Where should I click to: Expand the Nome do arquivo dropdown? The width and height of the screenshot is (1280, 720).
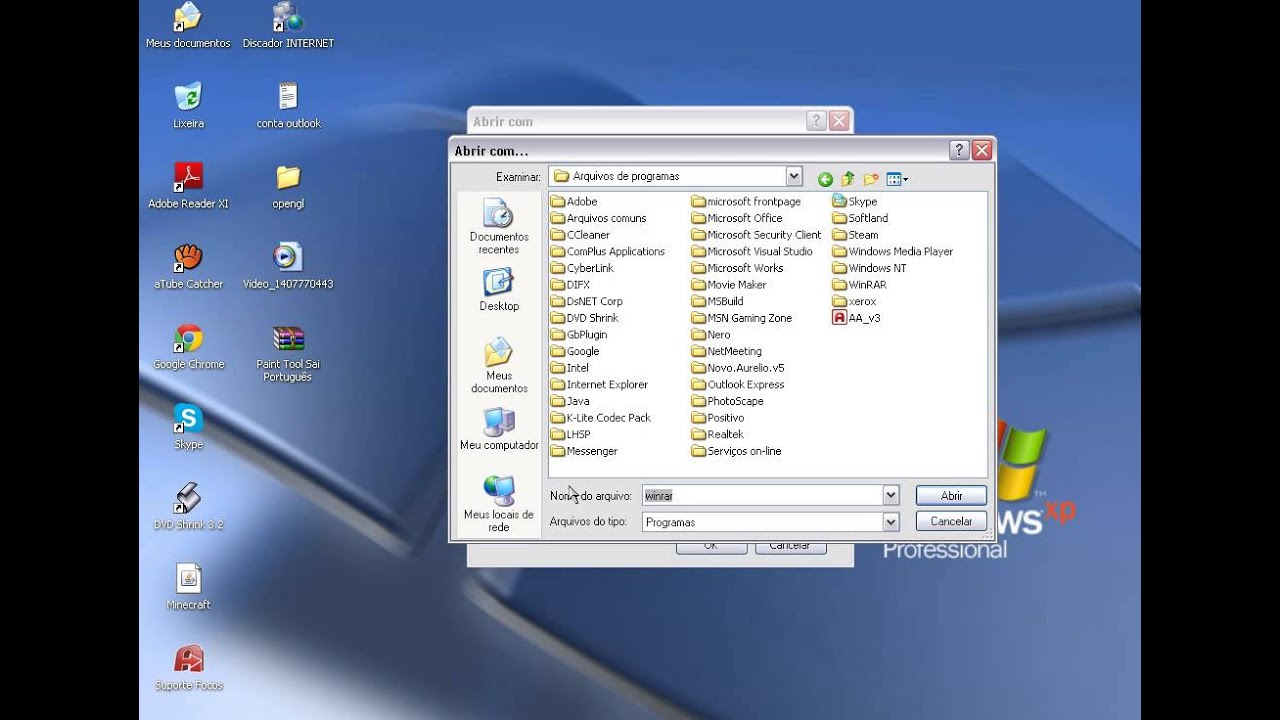(890, 495)
